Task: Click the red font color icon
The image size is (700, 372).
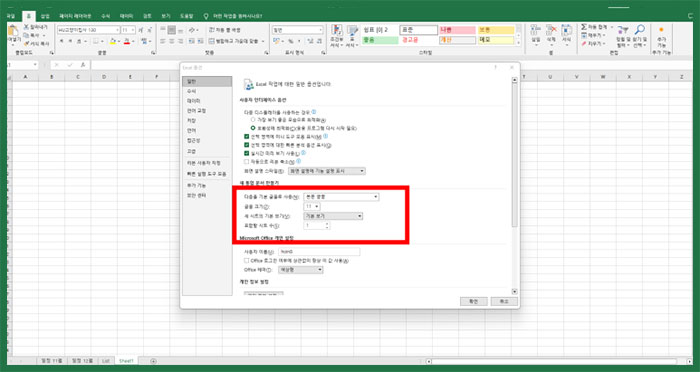Action: (127, 41)
